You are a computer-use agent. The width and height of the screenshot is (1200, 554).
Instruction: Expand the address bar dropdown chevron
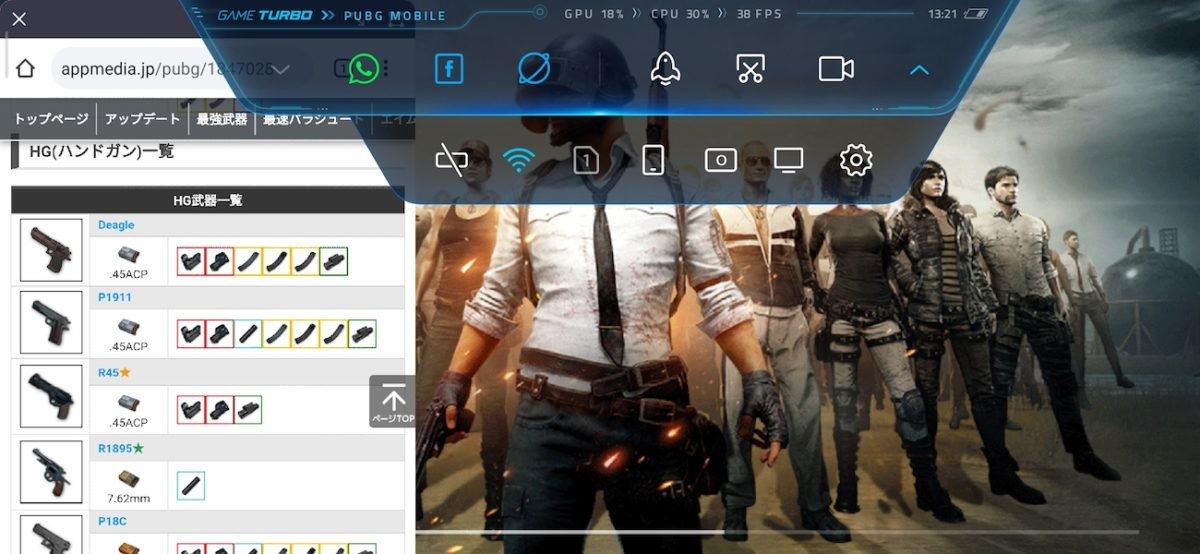[282, 69]
